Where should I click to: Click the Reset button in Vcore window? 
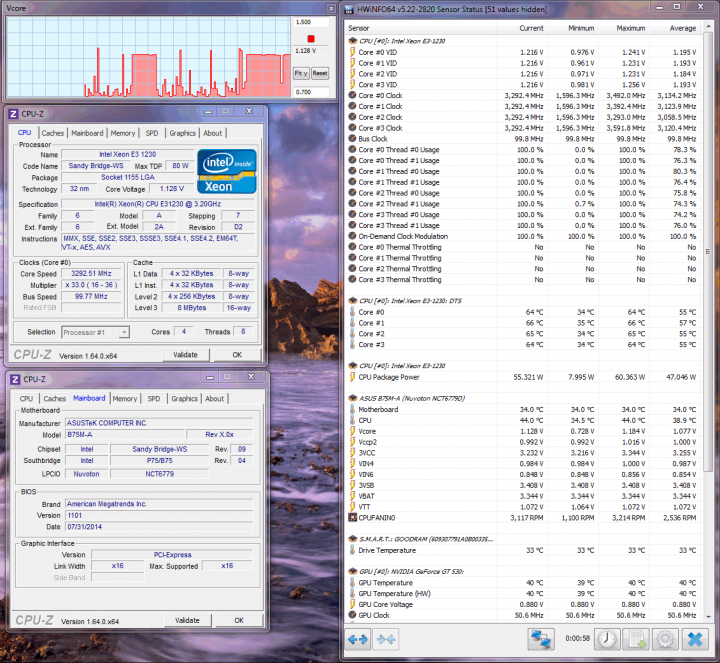tap(320, 73)
